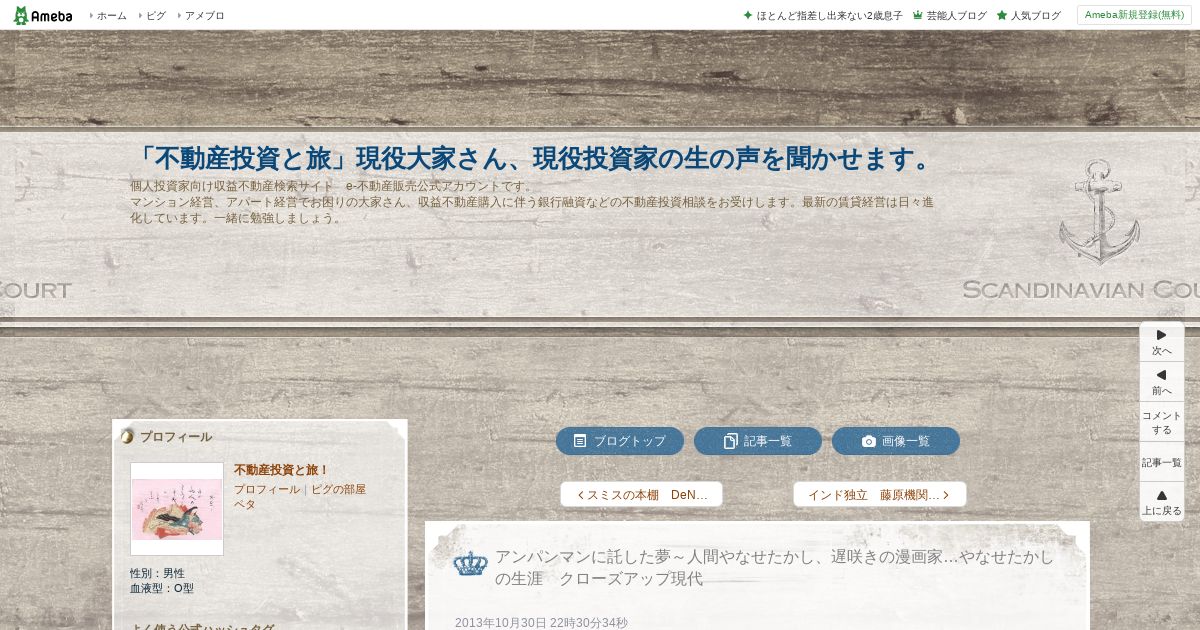Open アメブロ in top navigation
This screenshot has width=1200, height=630.
coord(204,16)
